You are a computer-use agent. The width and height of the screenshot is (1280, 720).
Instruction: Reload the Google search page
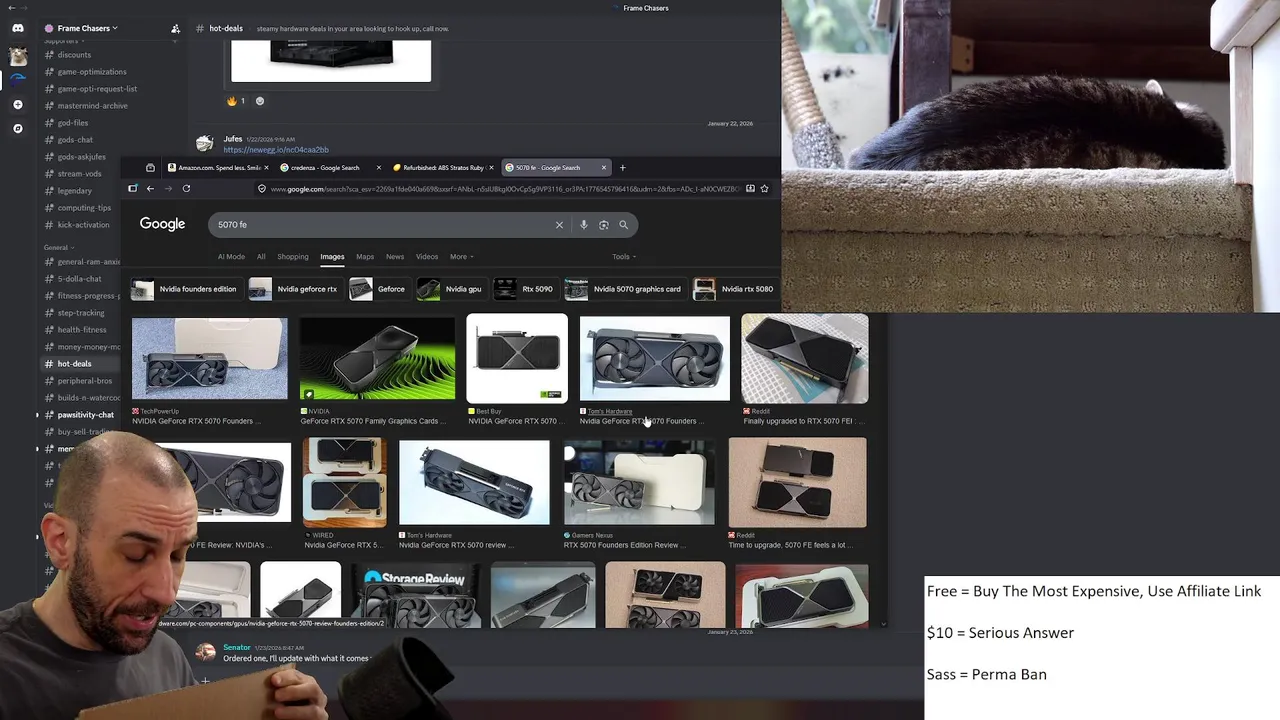(x=186, y=188)
